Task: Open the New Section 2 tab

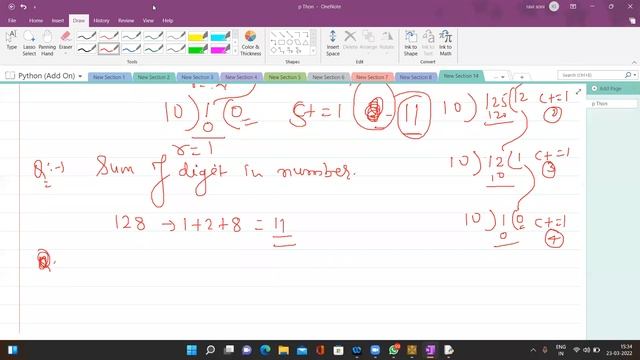Action: [154, 77]
